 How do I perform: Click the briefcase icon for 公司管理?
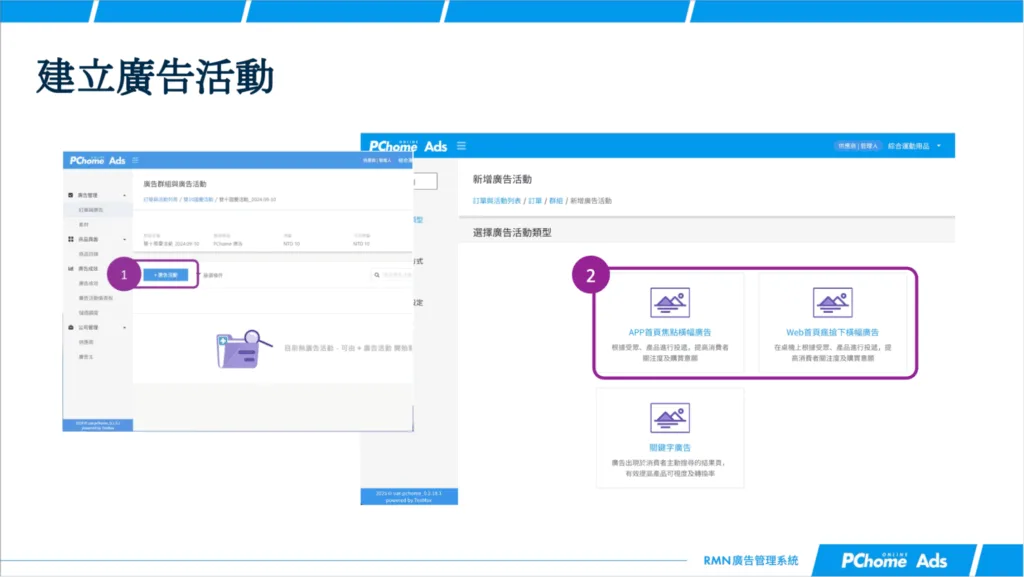tap(71, 325)
